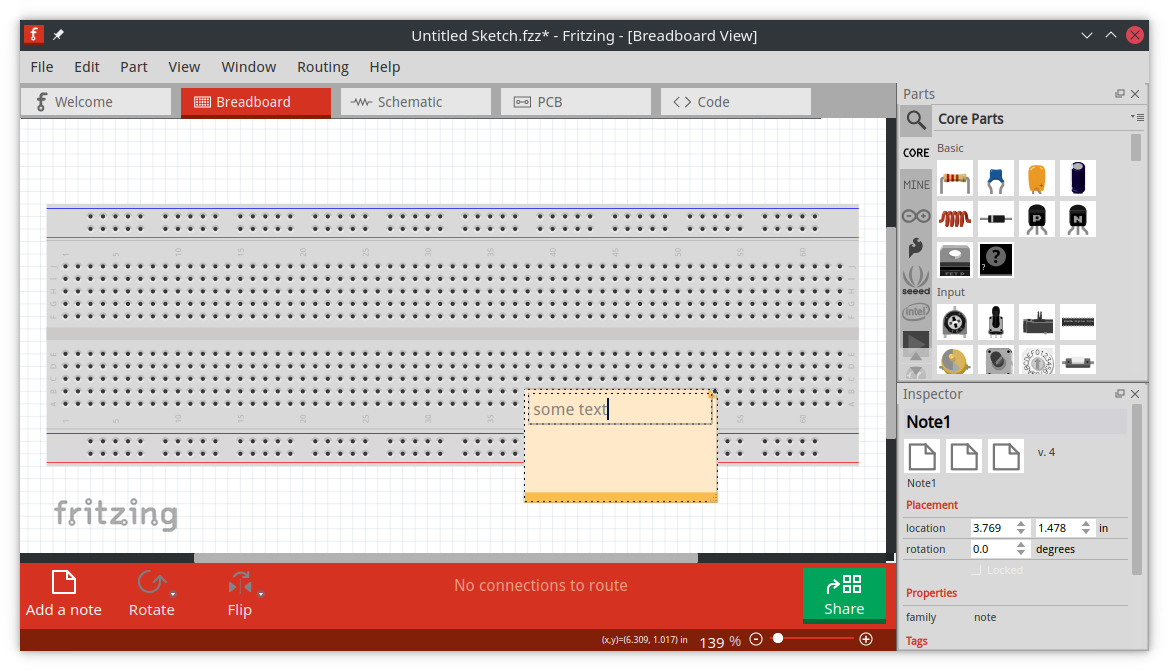Select the CORE parts bin

point(916,152)
